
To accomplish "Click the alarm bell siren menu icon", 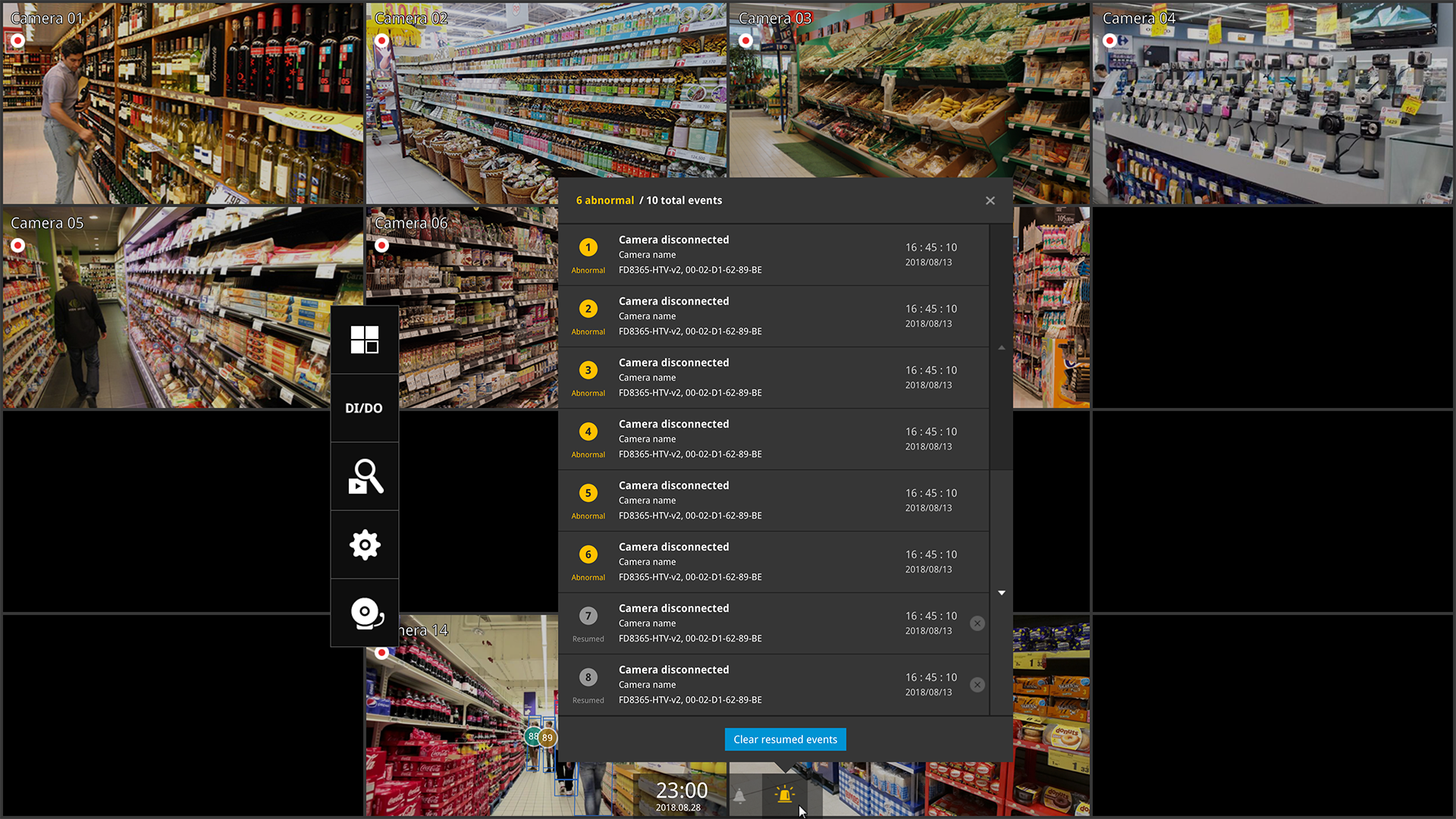I will click(x=364, y=613).
